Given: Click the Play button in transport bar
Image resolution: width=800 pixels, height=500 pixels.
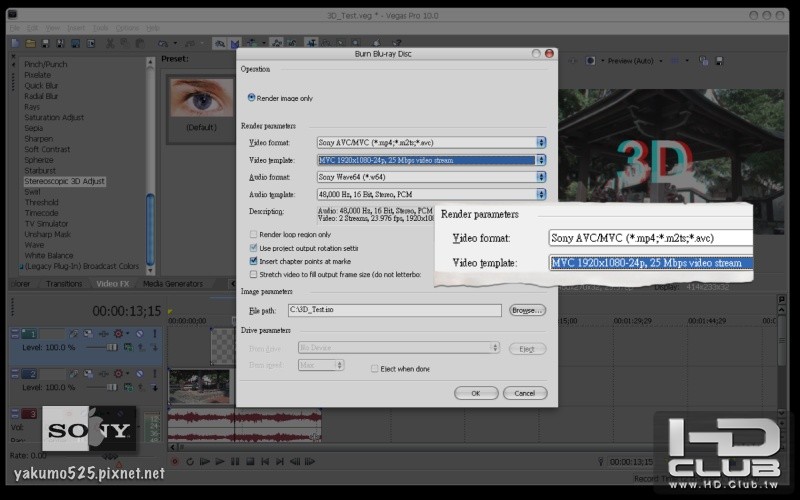Looking at the screenshot, I should coord(220,462).
